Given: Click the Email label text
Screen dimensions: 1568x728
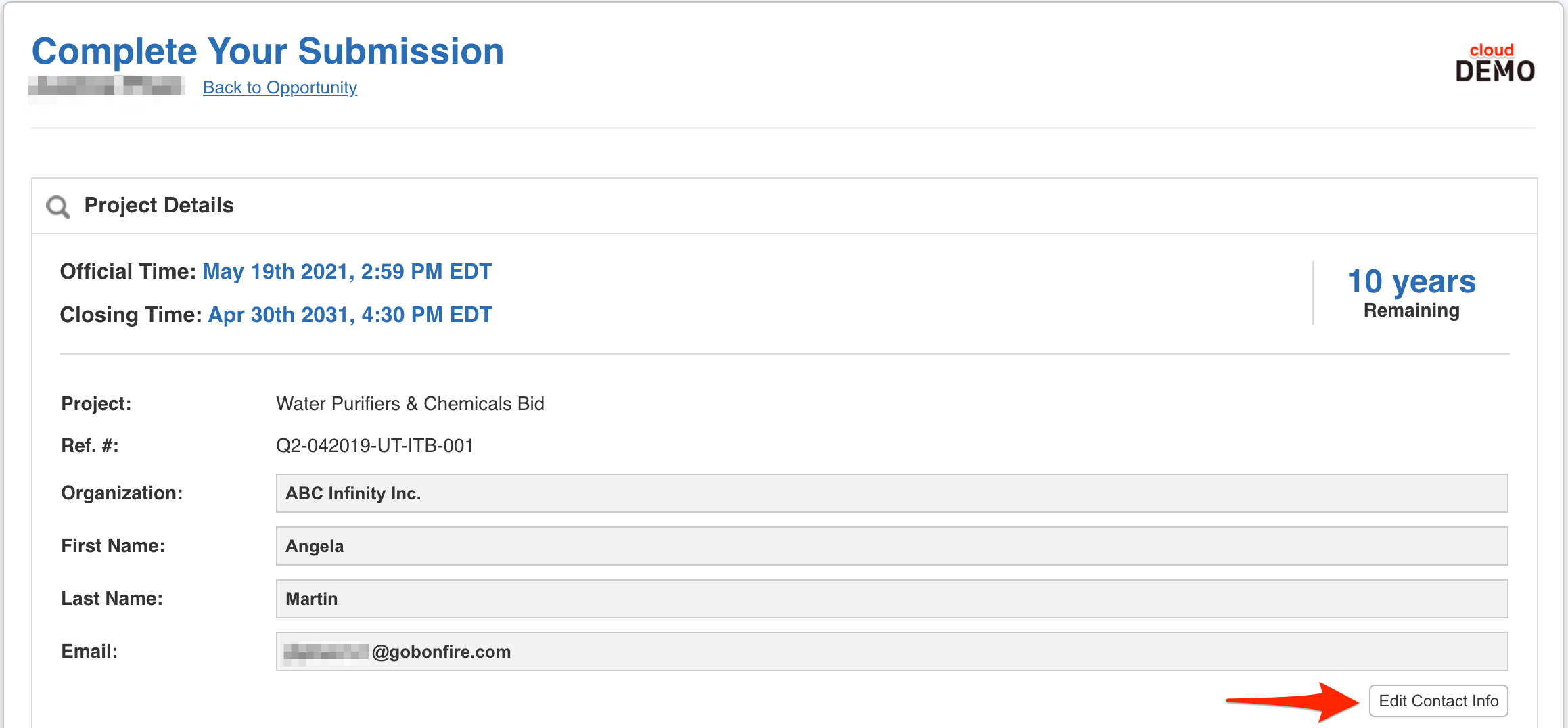Looking at the screenshot, I should pyautogui.click(x=89, y=652).
